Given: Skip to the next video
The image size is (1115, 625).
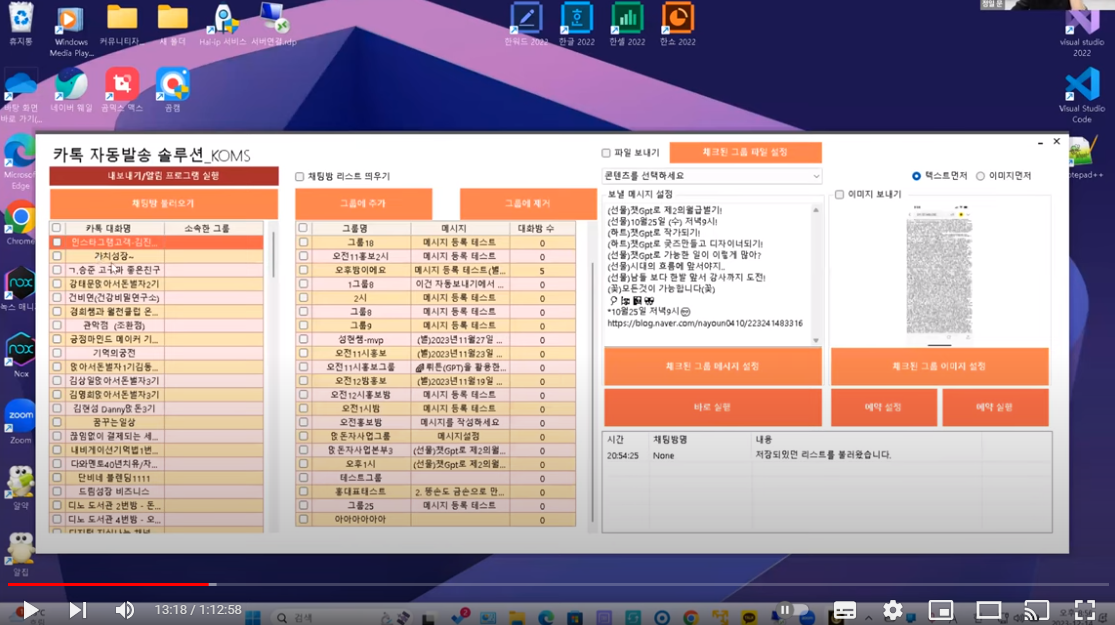Looking at the screenshot, I should point(78,609).
